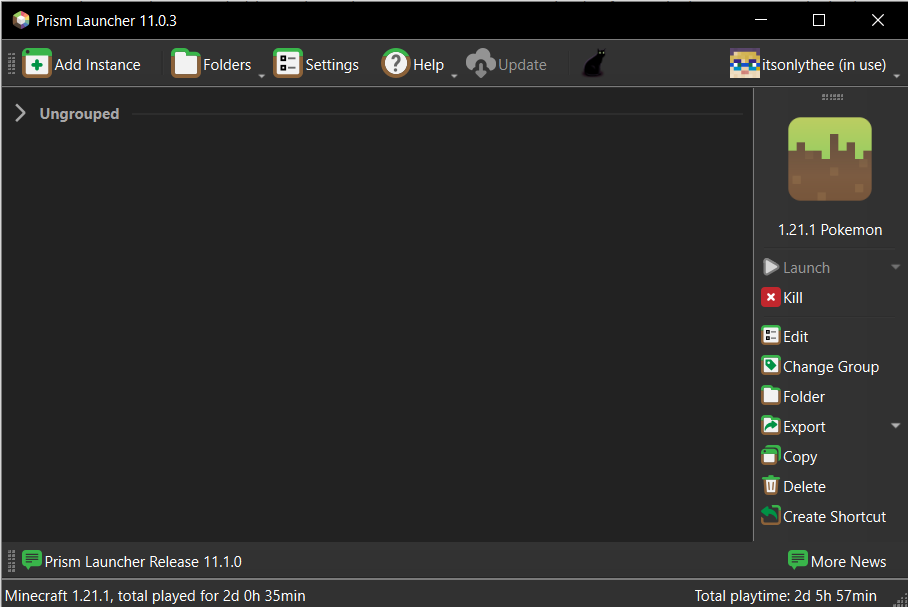Click the Create Shortcut icon
908x607 pixels.
coord(771,516)
